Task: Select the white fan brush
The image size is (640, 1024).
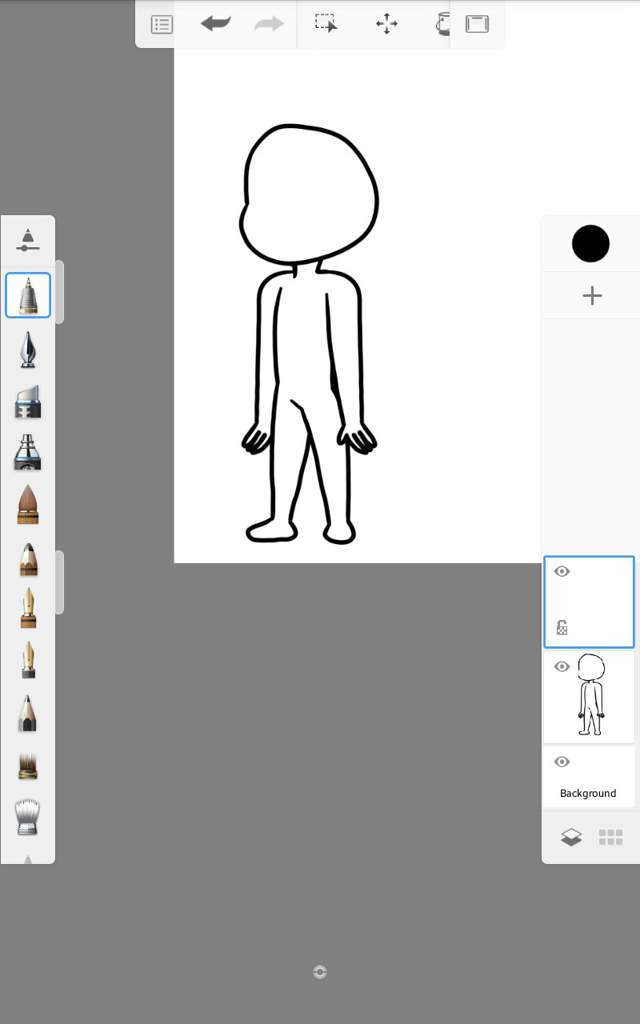Action: [x=27, y=817]
